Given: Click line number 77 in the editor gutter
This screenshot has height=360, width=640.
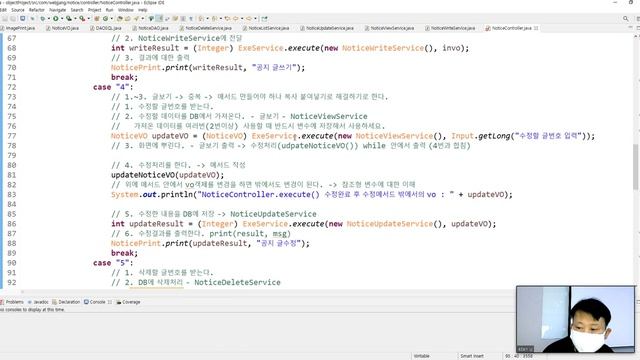Looking at the screenshot, I should (11, 136).
